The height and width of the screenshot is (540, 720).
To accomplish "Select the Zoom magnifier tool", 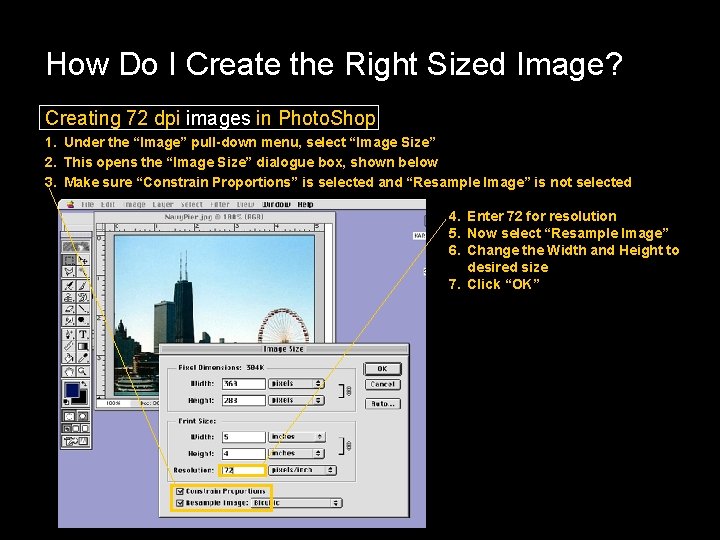I will point(83,371).
